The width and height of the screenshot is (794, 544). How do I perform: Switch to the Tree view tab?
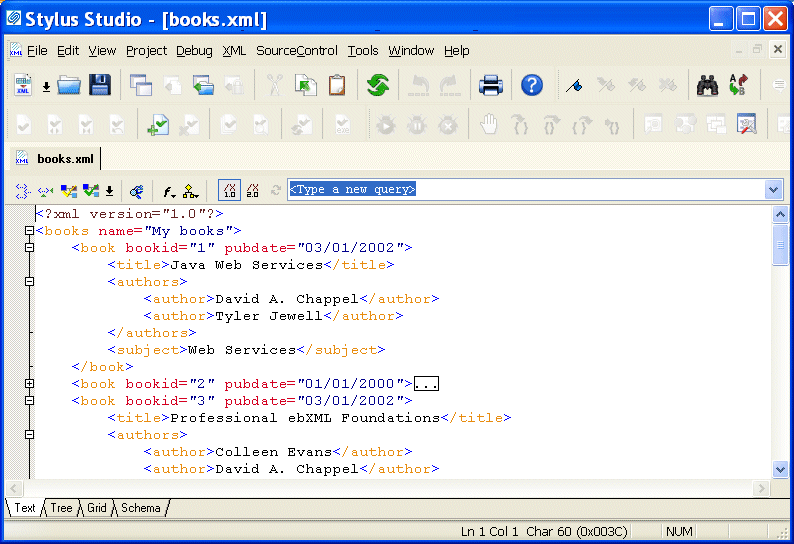point(62,508)
